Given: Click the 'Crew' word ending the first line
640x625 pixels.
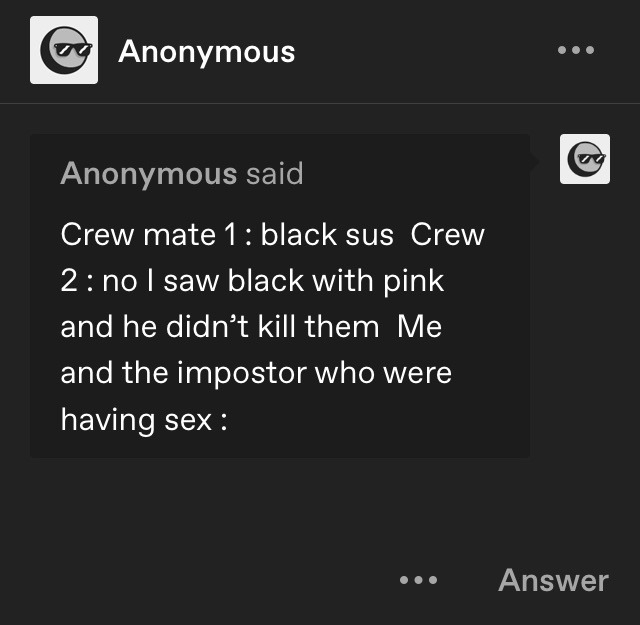Looking at the screenshot, I should point(448,235).
